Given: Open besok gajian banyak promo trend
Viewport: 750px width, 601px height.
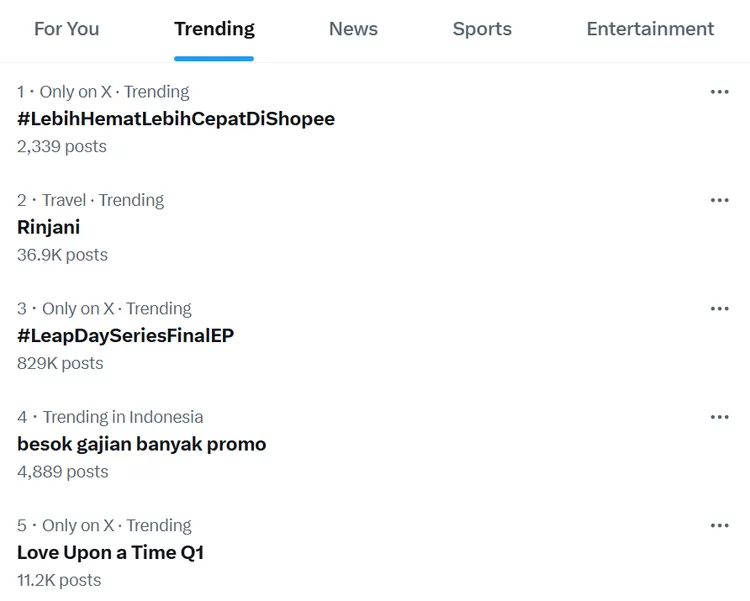Looking at the screenshot, I should point(141,444).
